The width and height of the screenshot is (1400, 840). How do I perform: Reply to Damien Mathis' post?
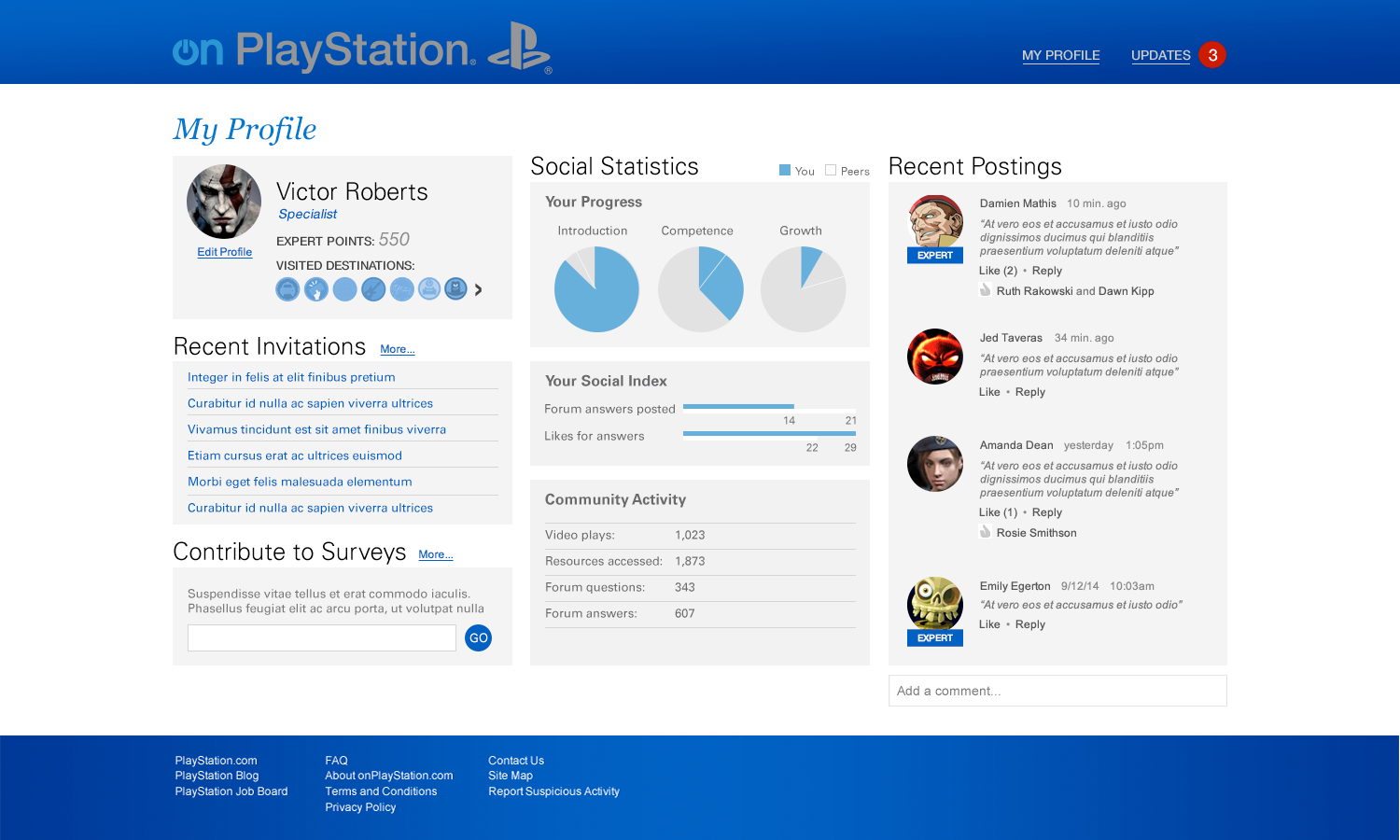click(x=1047, y=271)
